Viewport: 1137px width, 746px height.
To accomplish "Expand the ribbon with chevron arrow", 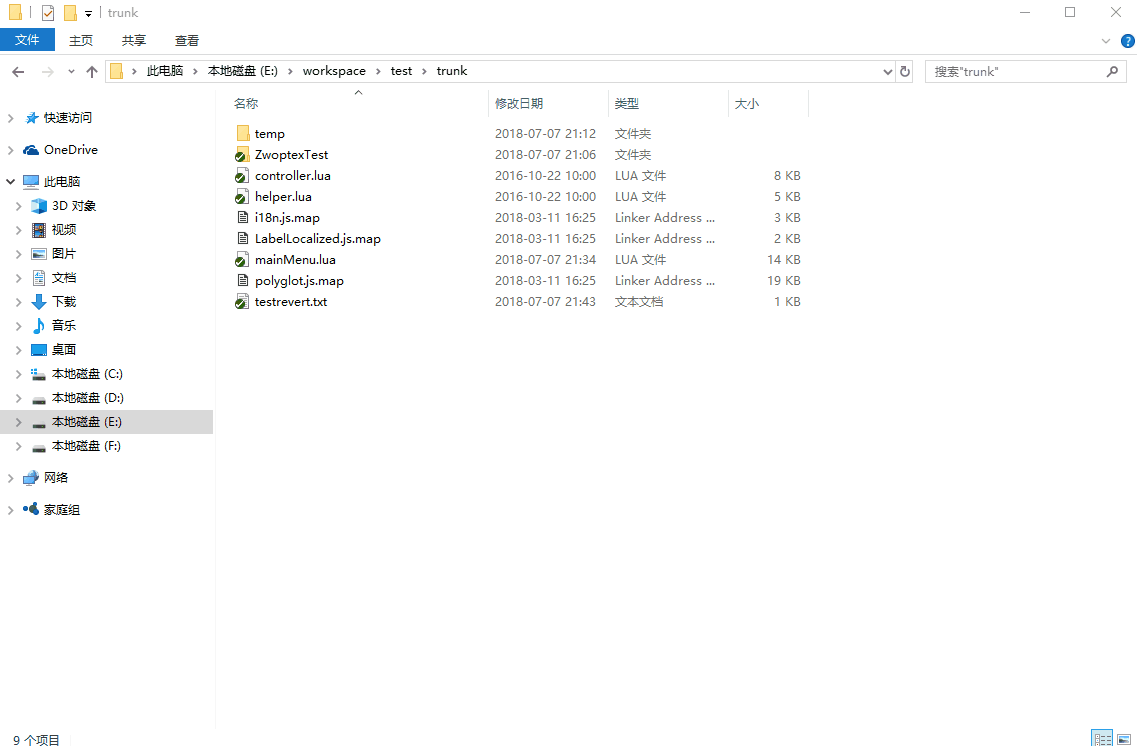I will point(1106,41).
